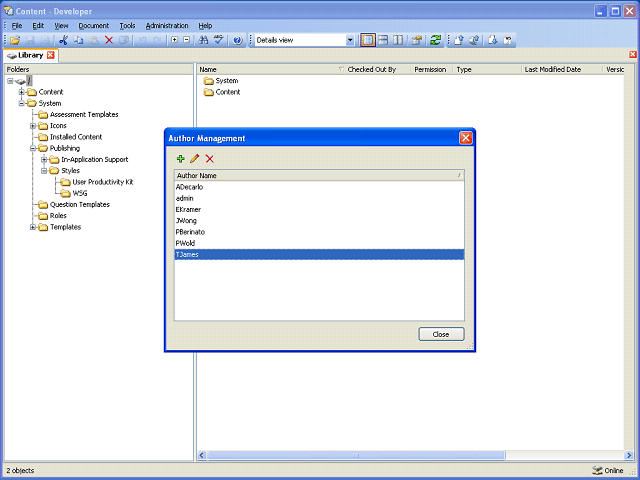
Task: Click the Find binoculars toolbar icon
Action: click(203, 40)
